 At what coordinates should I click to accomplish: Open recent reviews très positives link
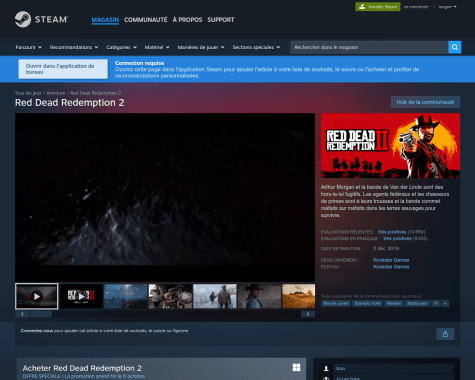point(392,232)
